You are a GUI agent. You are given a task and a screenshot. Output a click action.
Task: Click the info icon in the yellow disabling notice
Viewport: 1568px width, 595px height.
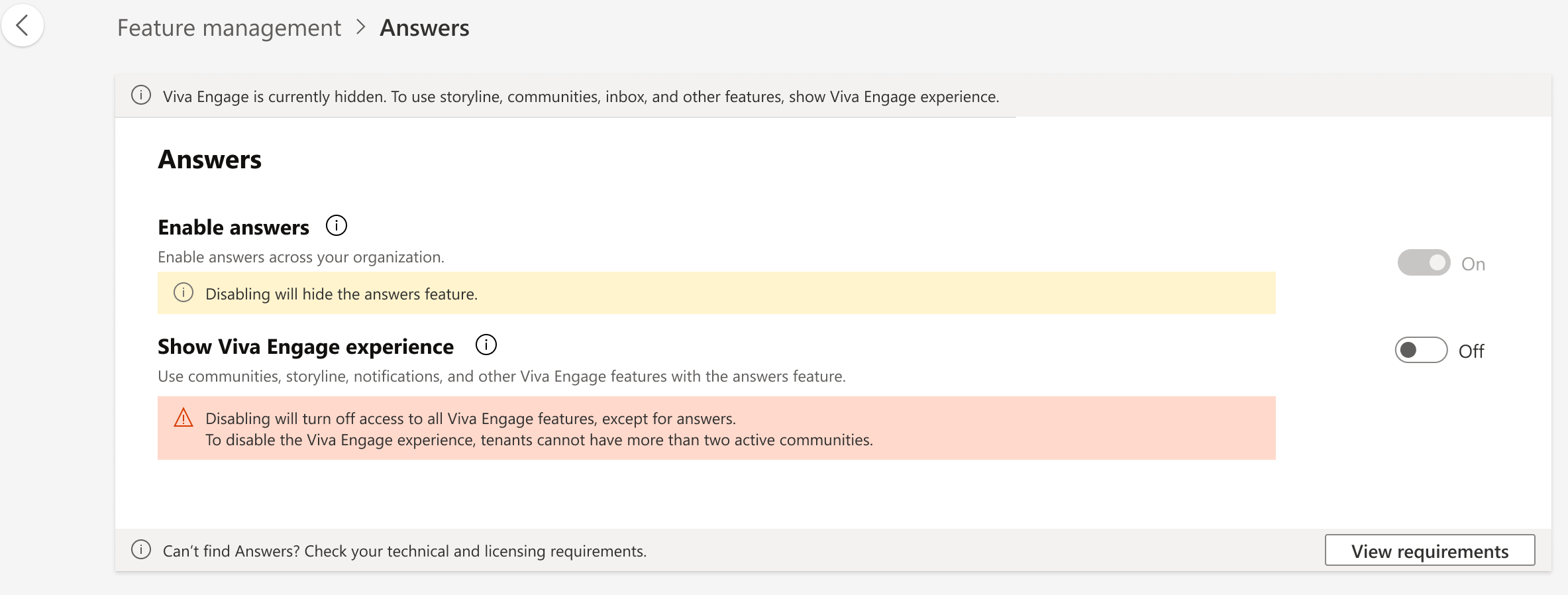coord(183,293)
